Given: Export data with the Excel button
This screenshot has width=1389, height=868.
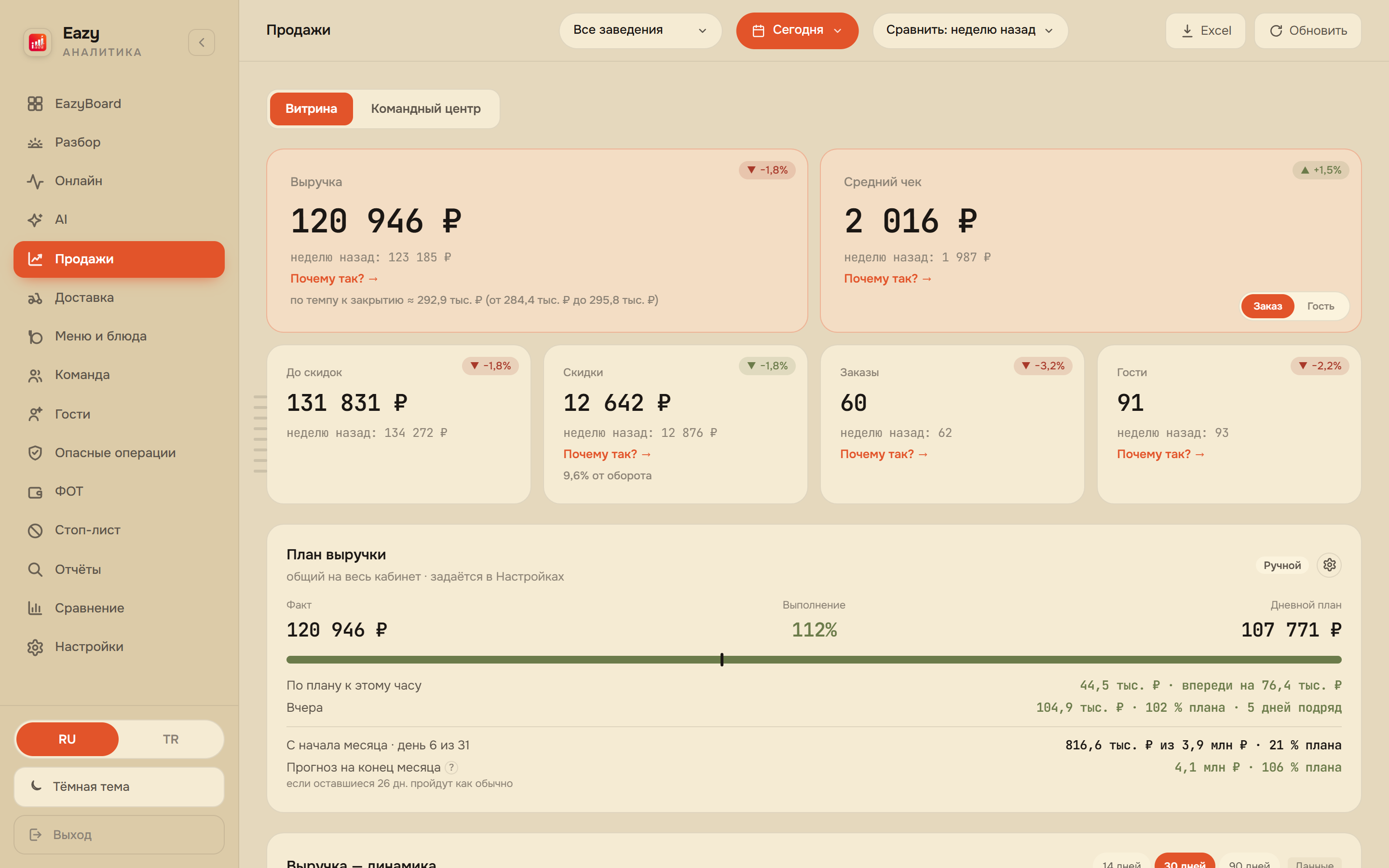Looking at the screenshot, I should click(1205, 30).
